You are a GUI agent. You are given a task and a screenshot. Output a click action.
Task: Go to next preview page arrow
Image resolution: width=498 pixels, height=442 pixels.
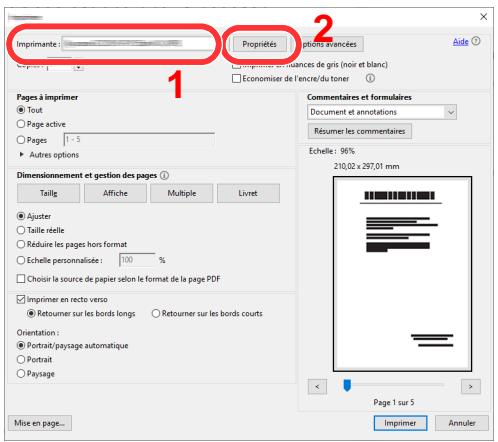pyautogui.click(x=470, y=387)
